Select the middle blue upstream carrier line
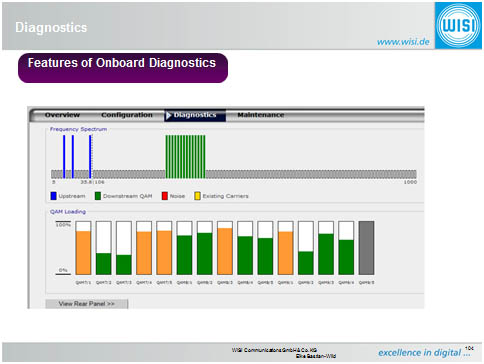Screen dimensions: 484x364 pos(73,157)
